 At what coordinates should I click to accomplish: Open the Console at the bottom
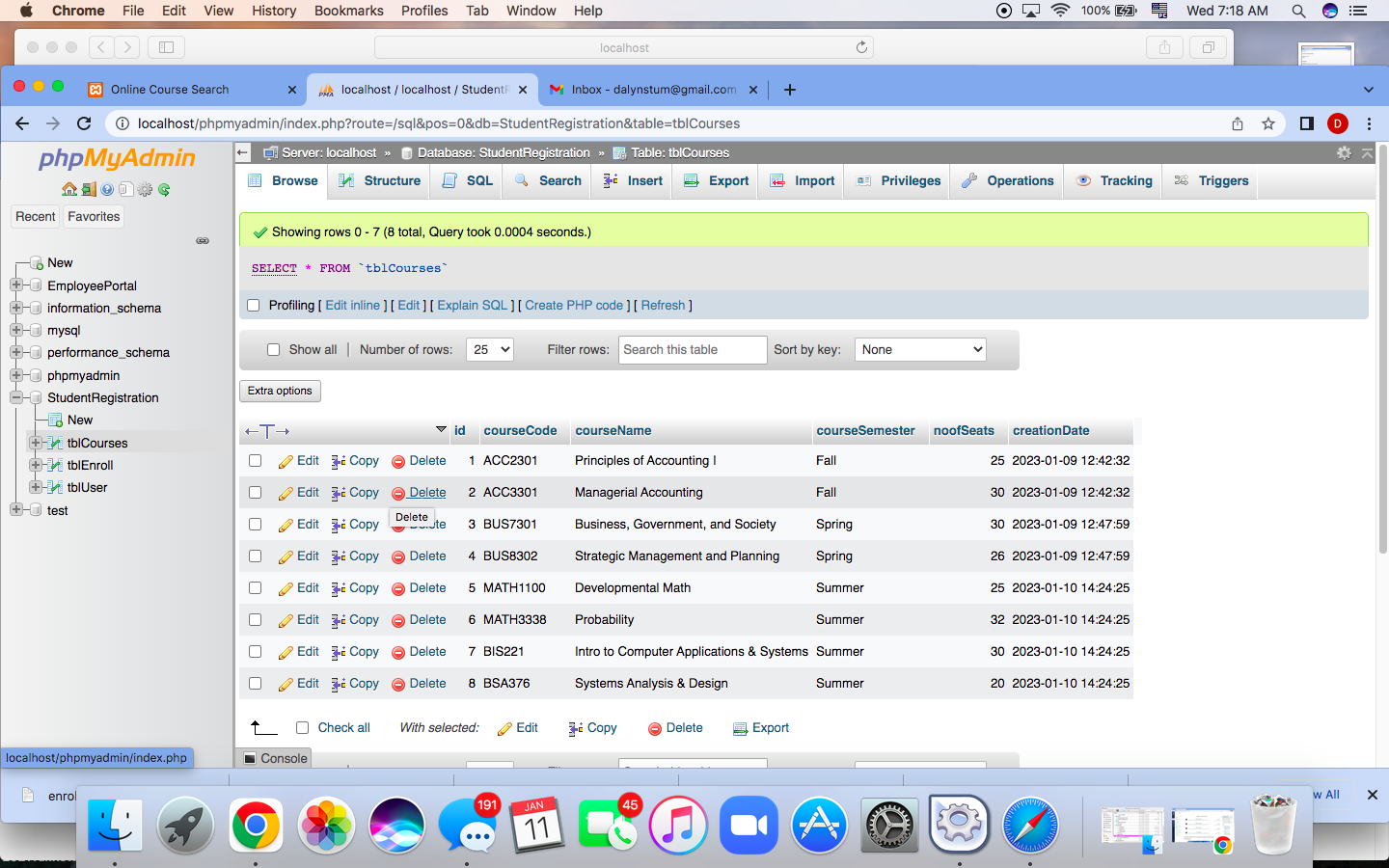pos(280,758)
